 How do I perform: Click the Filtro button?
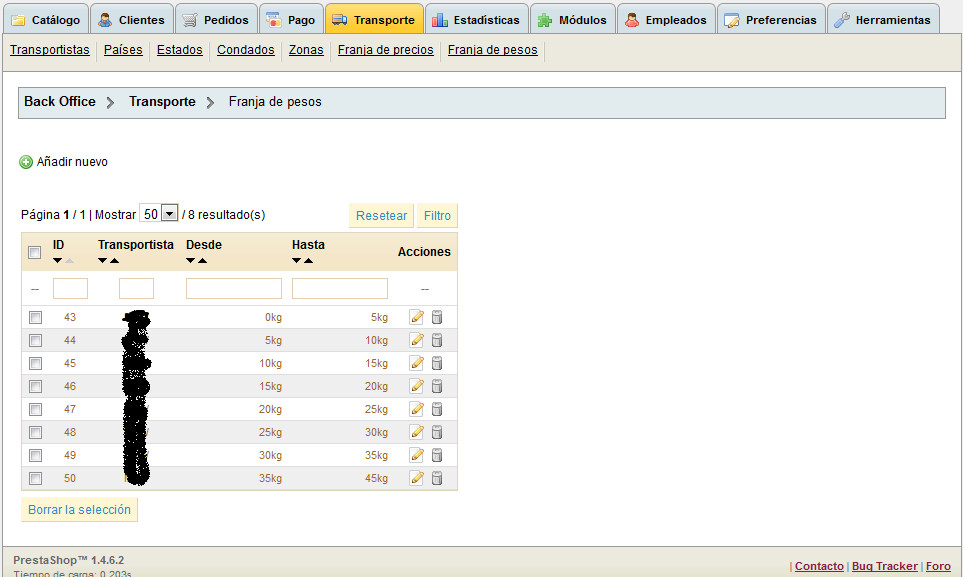[437, 216]
